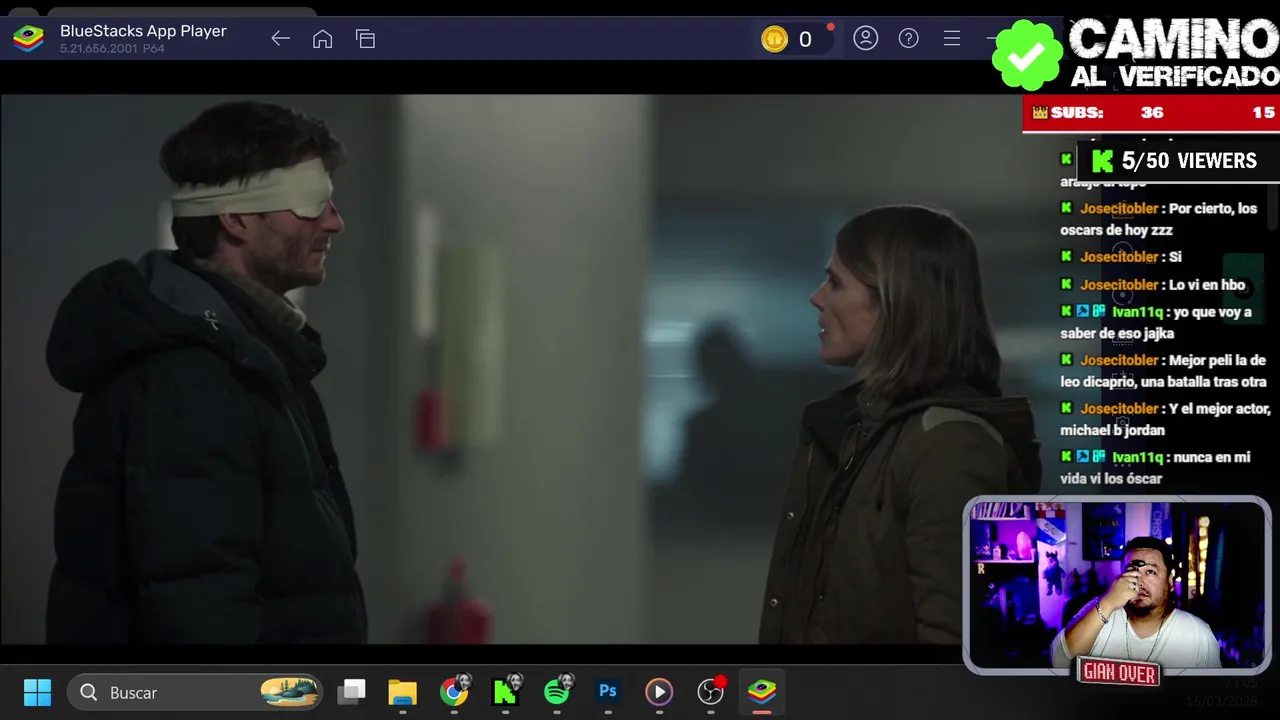The image size is (1280, 720).
Task: Open the BlueStacks account profile icon
Action: (x=866, y=38)
